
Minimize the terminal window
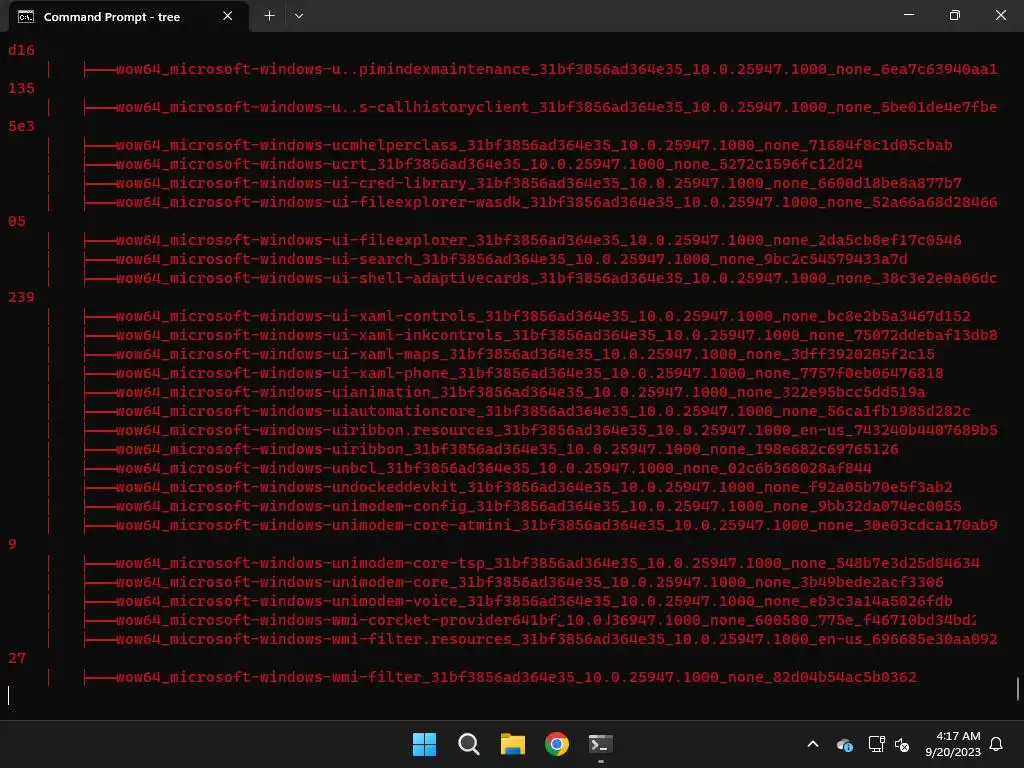point(908,15)
